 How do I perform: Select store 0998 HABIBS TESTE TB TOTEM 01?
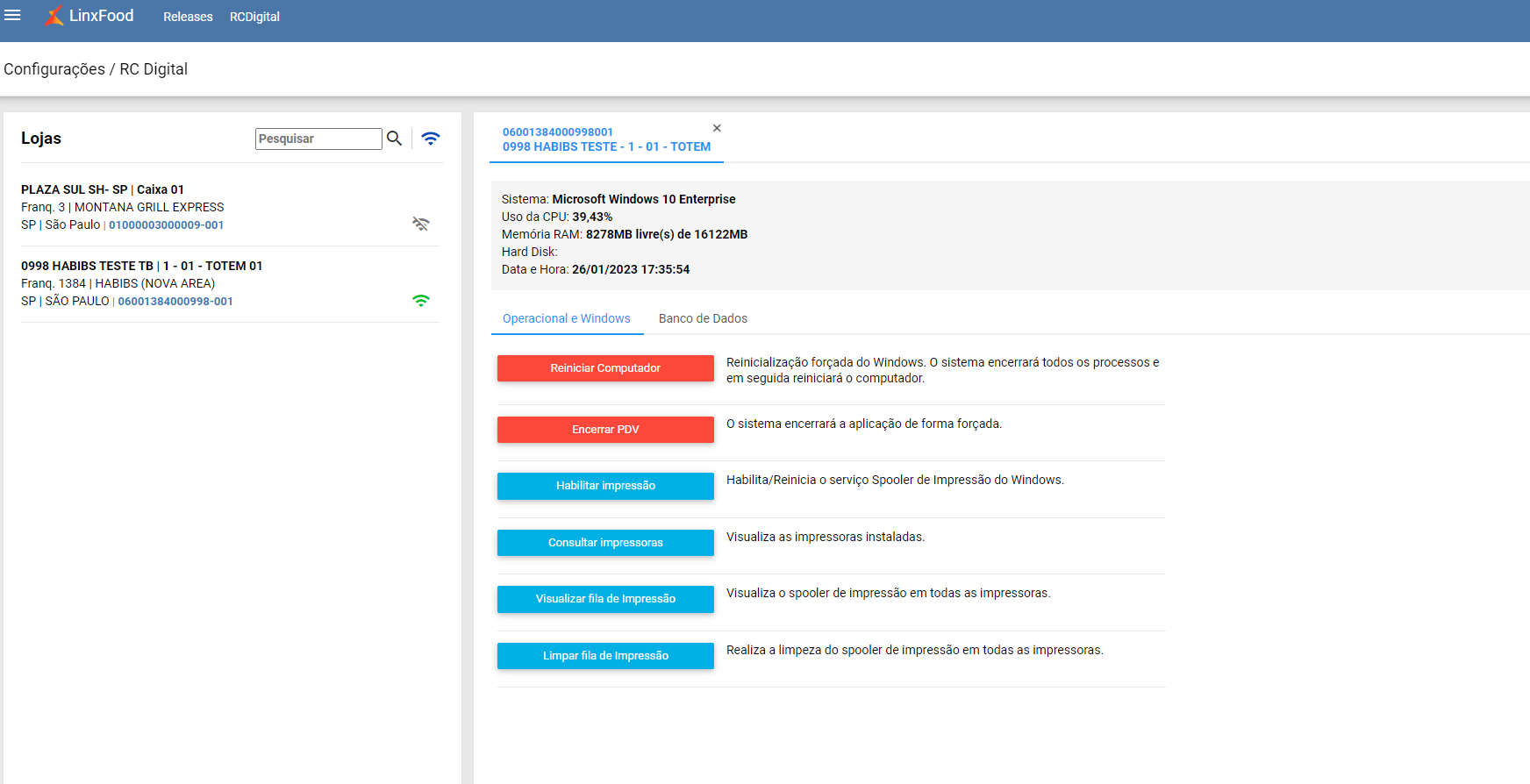pos(230,283)
